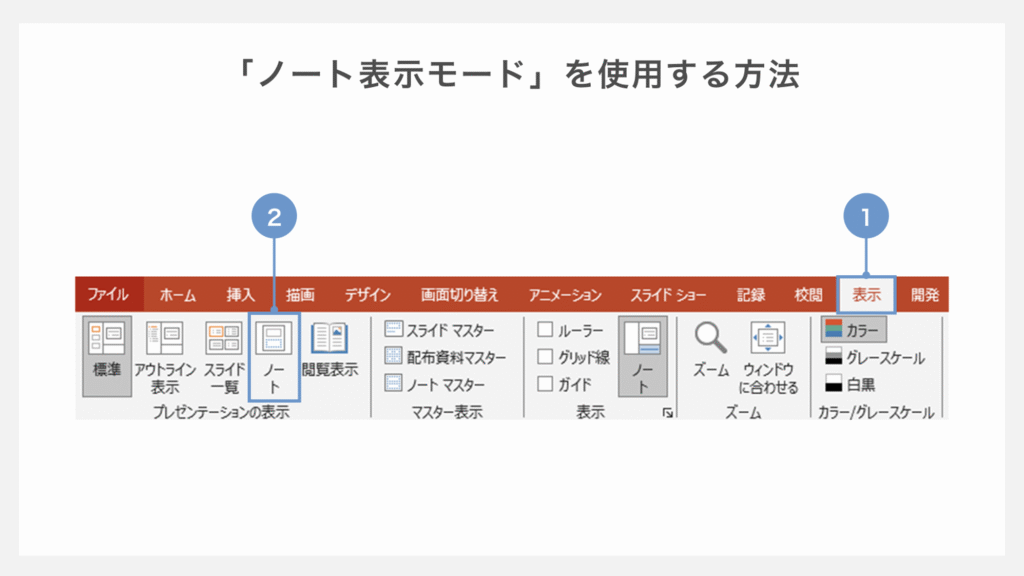The image size is (1024, 576).
Task: Open the ファイル tab
Action: [x=108, y=295]
